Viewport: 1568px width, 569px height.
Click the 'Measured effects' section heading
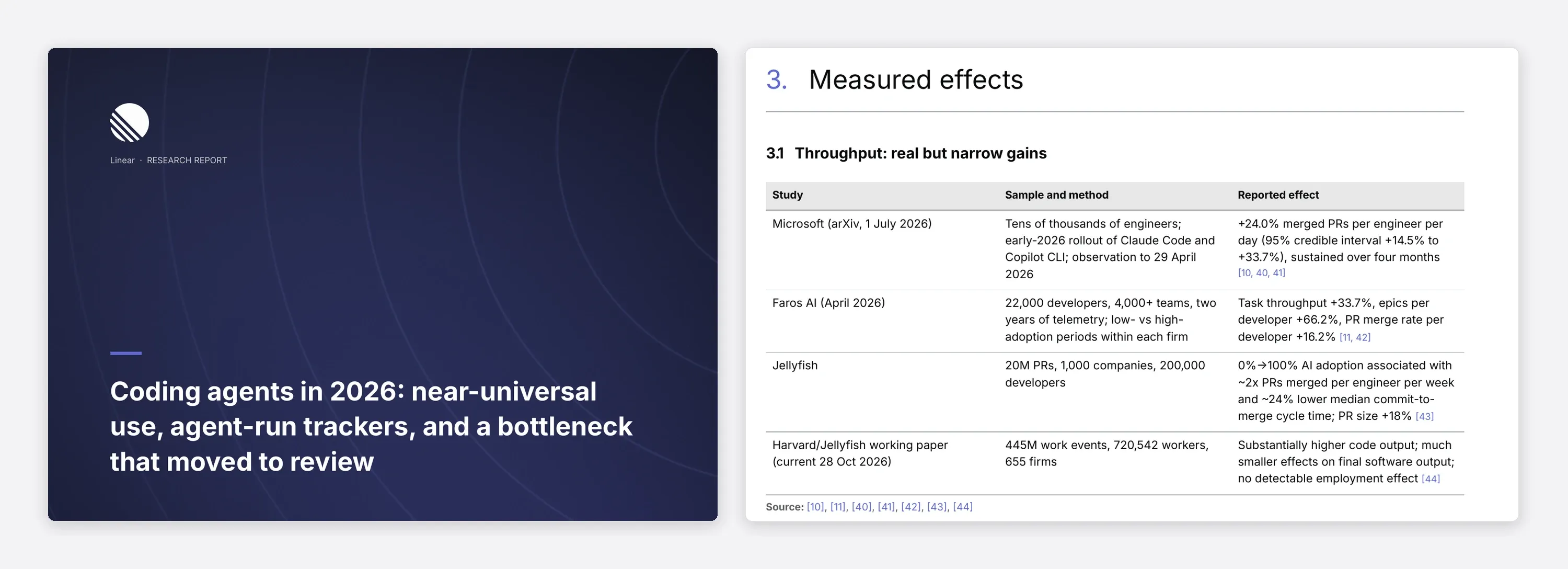pyautogui.click(x=916, y=80)
